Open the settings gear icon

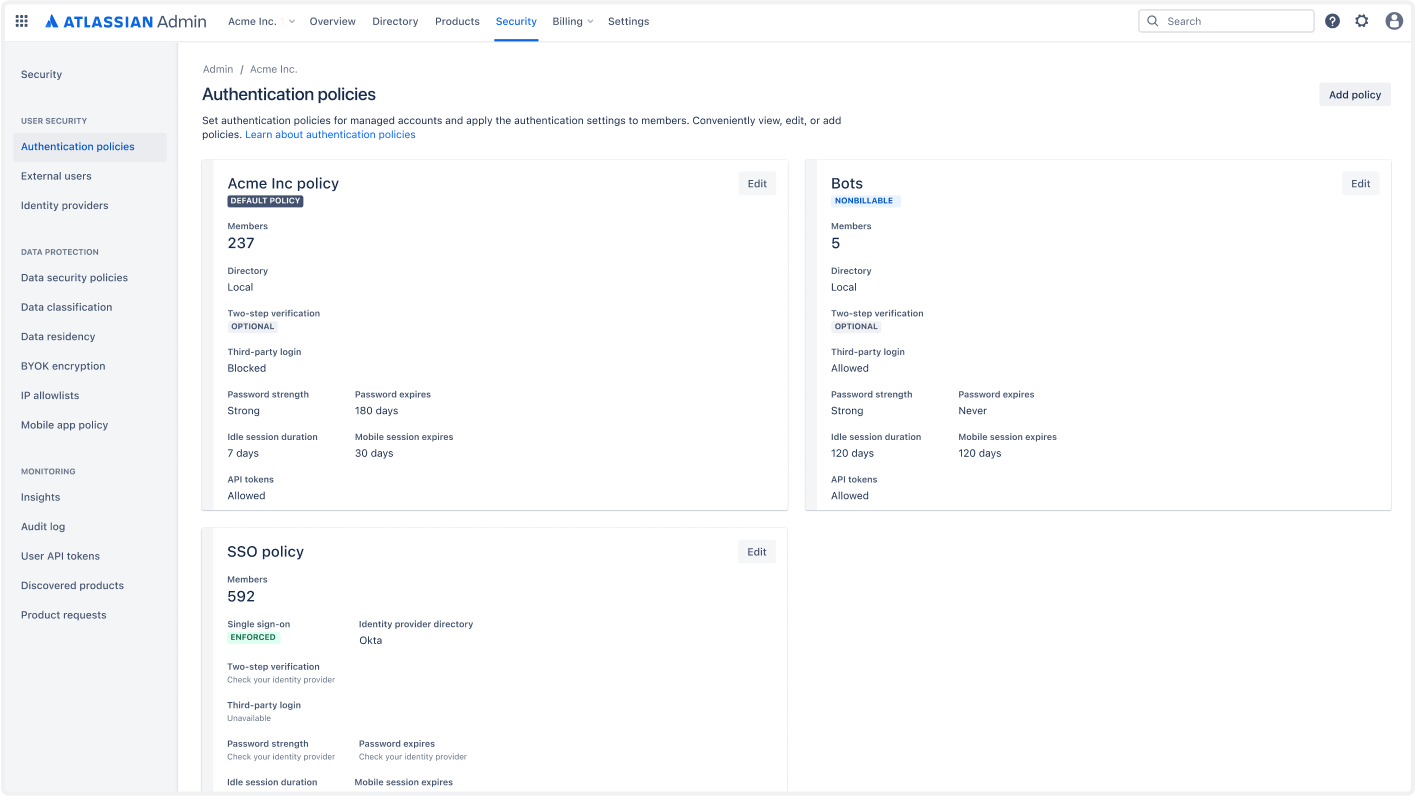point(1362,20)
